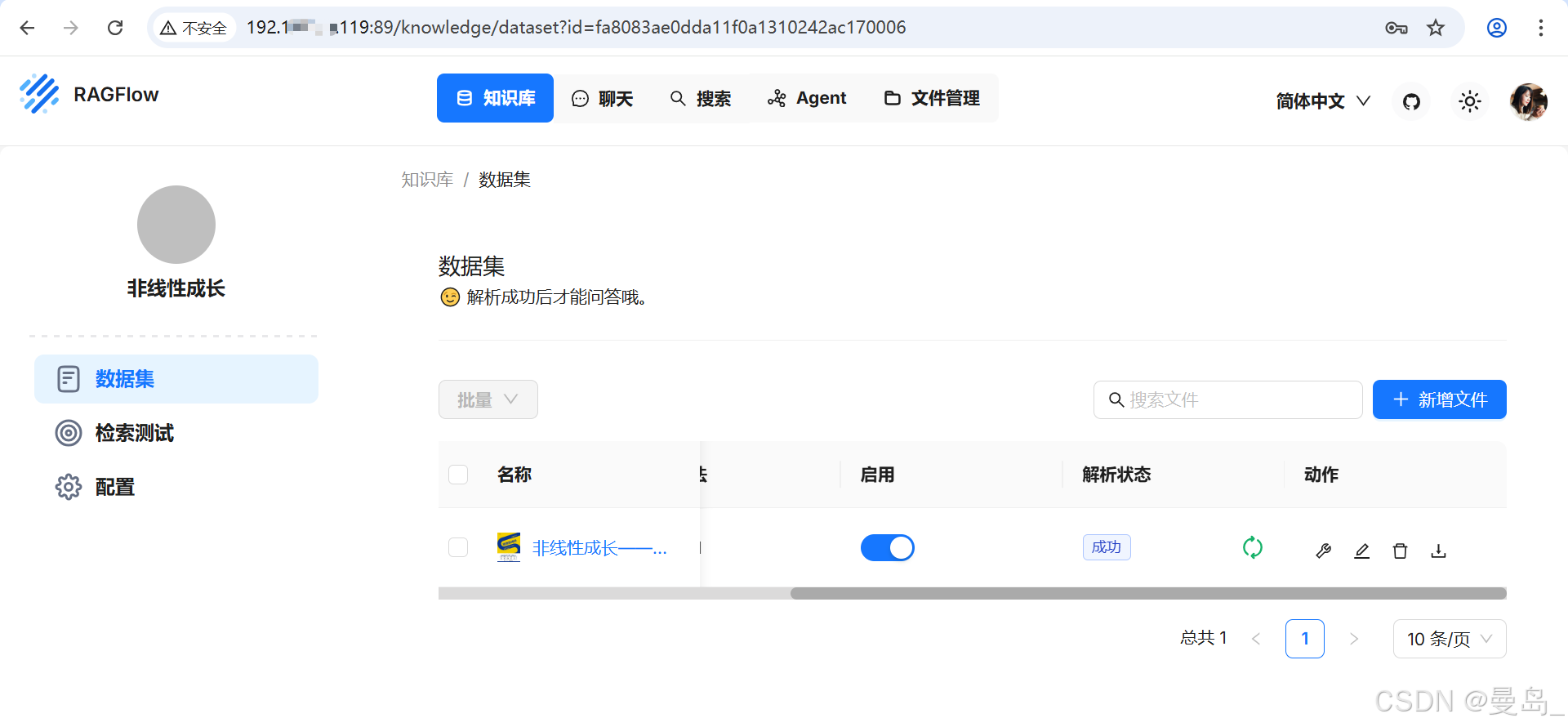Select 数据集 in the sidebar

(176, 379)
